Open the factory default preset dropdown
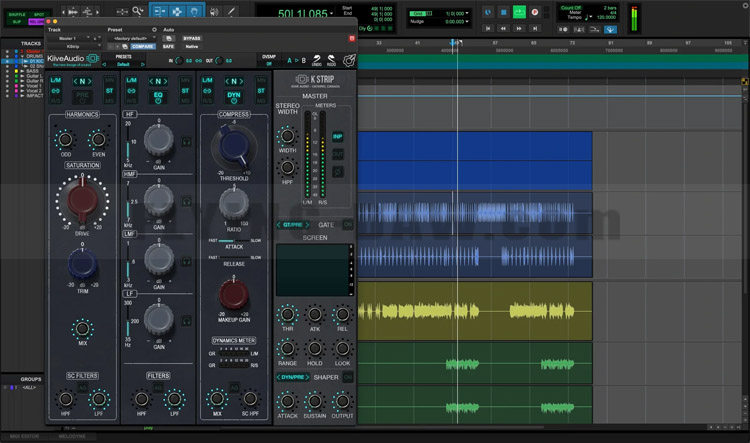 [128, 38]
